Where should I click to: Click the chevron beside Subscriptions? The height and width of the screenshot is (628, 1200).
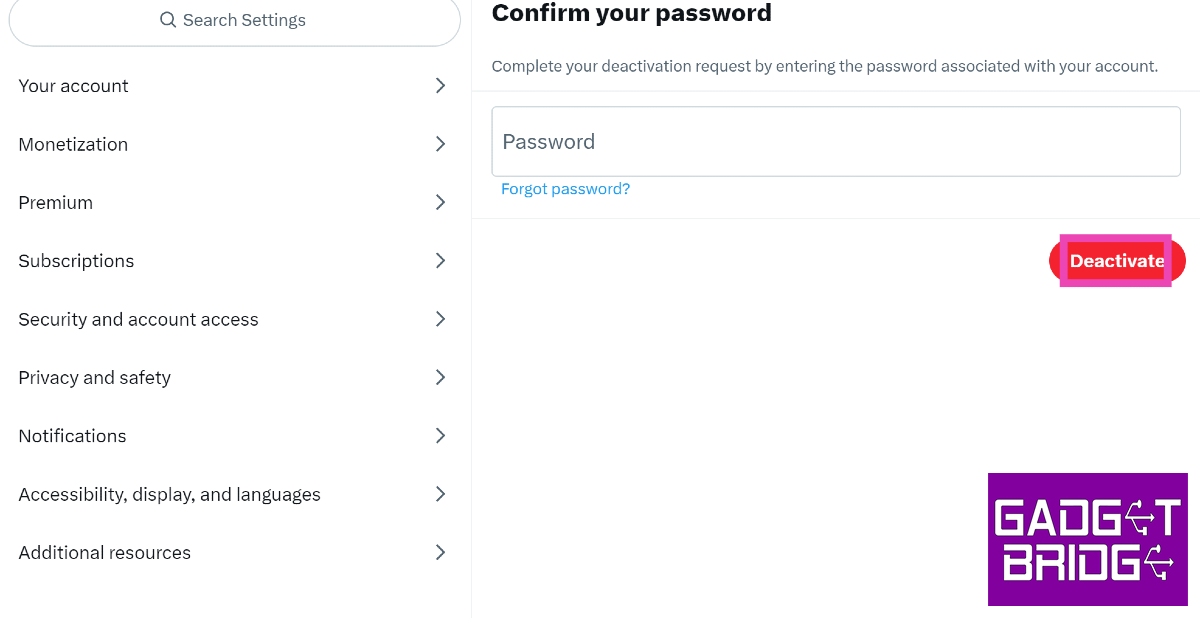[440, 261]
